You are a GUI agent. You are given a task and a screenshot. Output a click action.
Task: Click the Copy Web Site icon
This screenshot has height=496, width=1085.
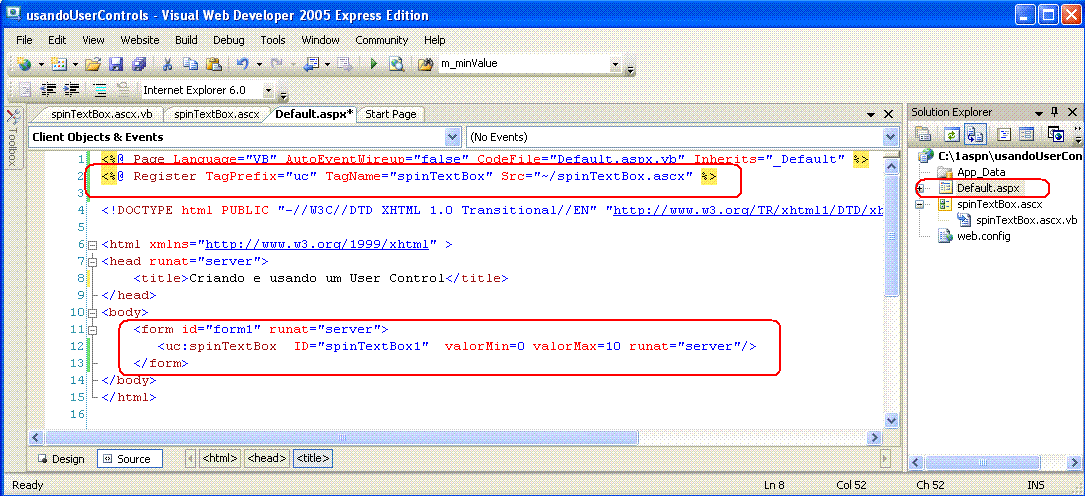pyautogui.click(x=1055, y=134)
